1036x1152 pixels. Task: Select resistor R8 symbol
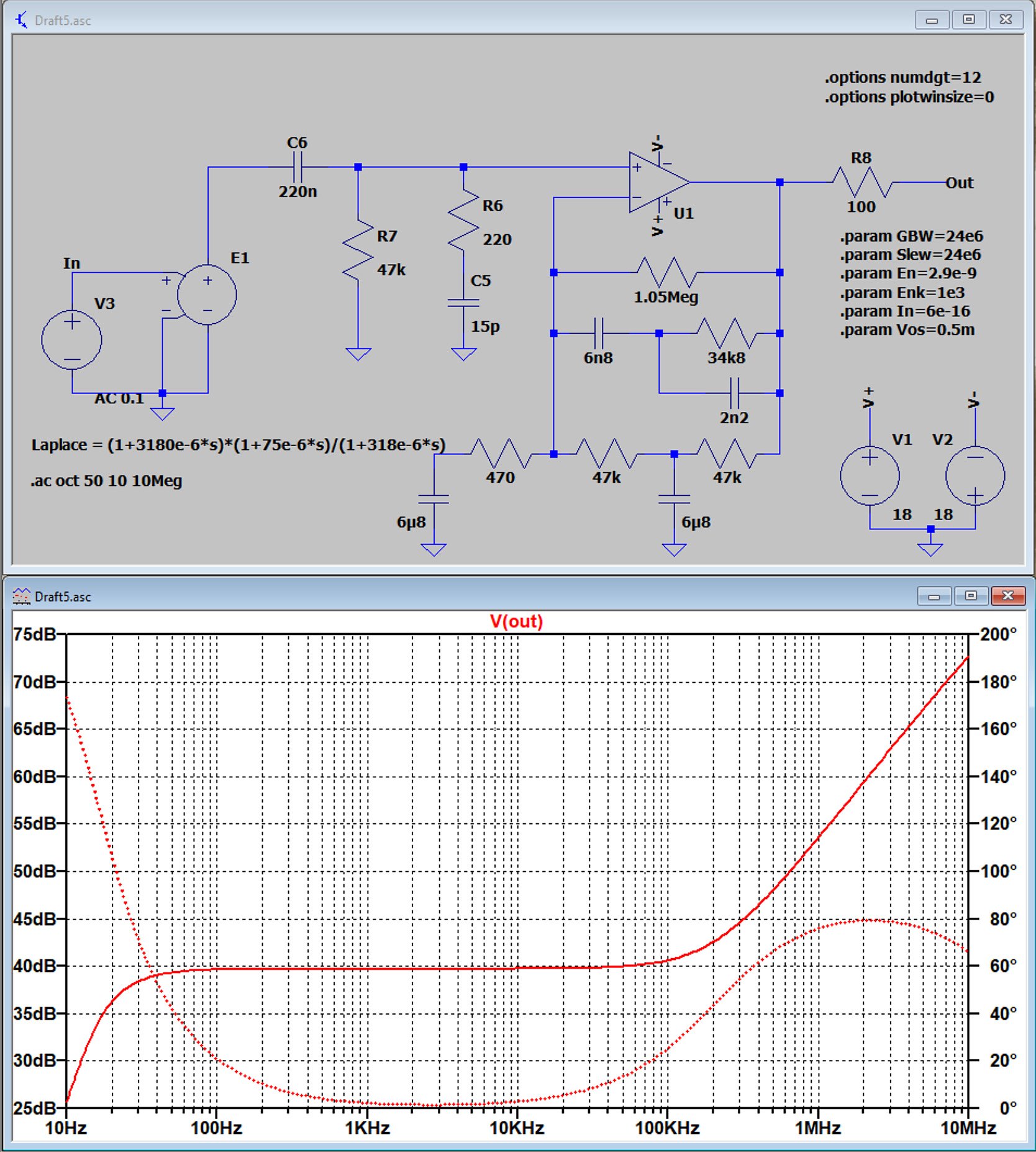coord(862,182)
